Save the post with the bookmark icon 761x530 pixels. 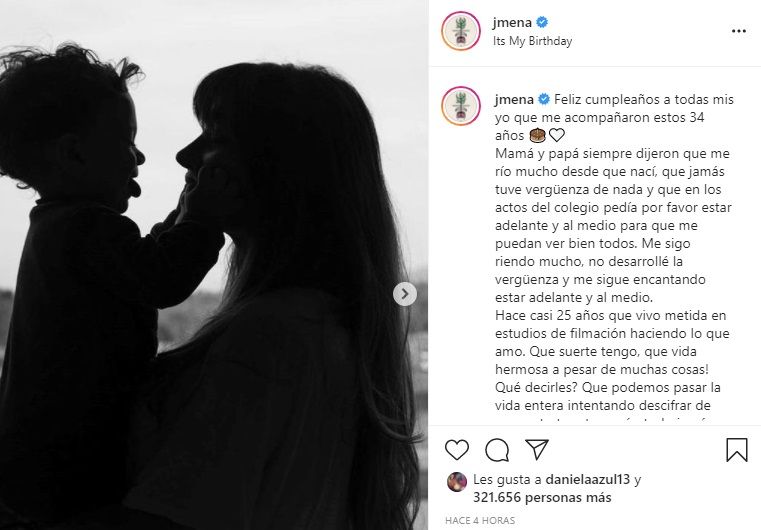(737, 449)
